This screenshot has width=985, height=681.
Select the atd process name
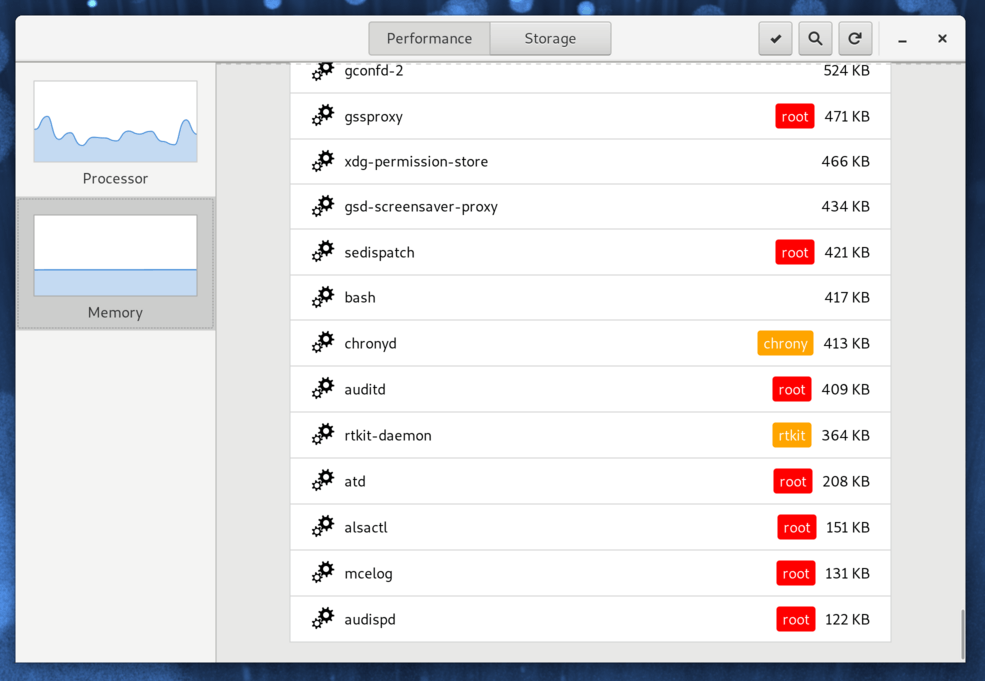pyautogui.click(x=355, y=481)
